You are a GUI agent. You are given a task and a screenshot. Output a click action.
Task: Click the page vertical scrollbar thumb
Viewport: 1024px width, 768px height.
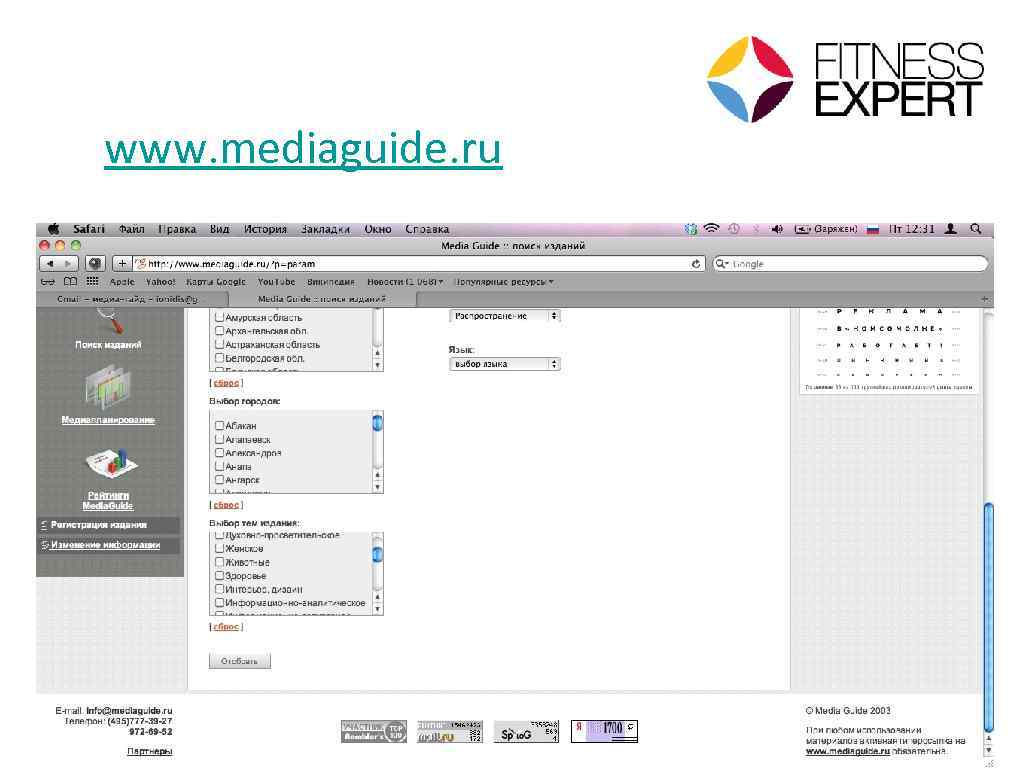point(988,617)
